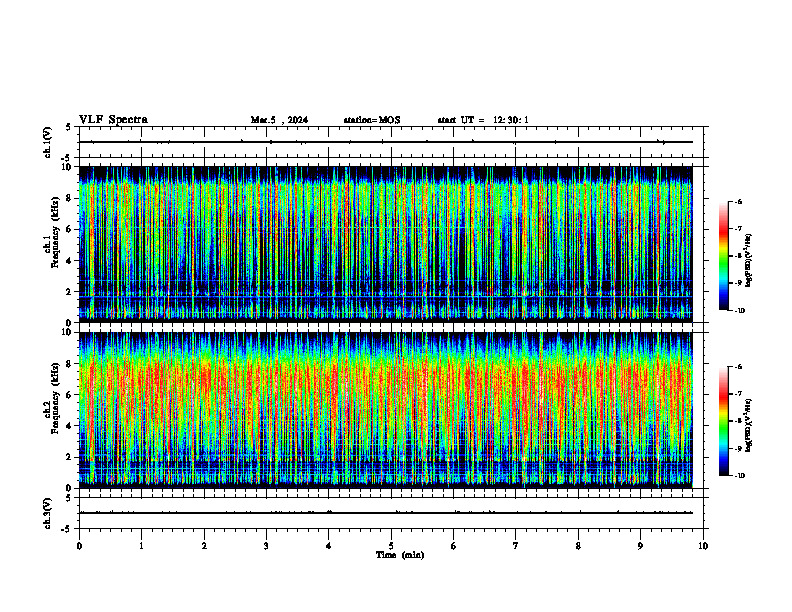This screenshot has height=612, width=792.
Task: Click the "6" kHz tick of ch.1 spectrogram
Action: coord(71,229)
